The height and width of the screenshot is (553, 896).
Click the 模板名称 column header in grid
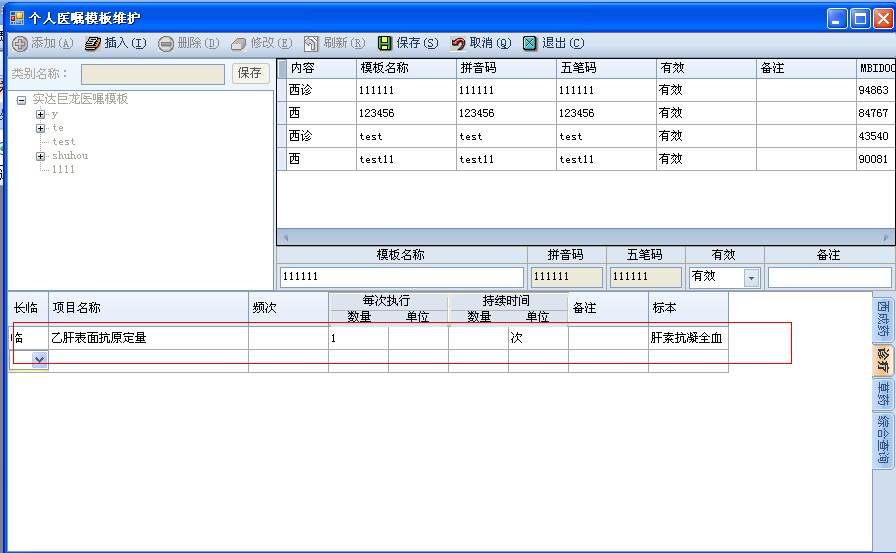click(x=406, y=68)
